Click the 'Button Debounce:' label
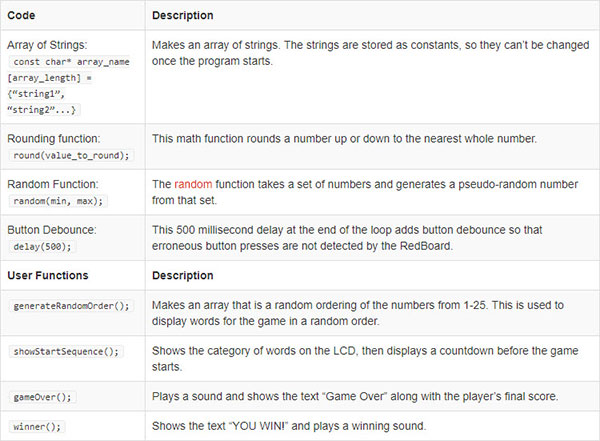 click(52, 230)
